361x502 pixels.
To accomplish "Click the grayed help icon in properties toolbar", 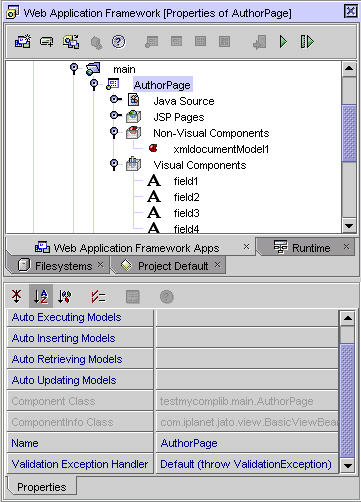I will 167,297.
